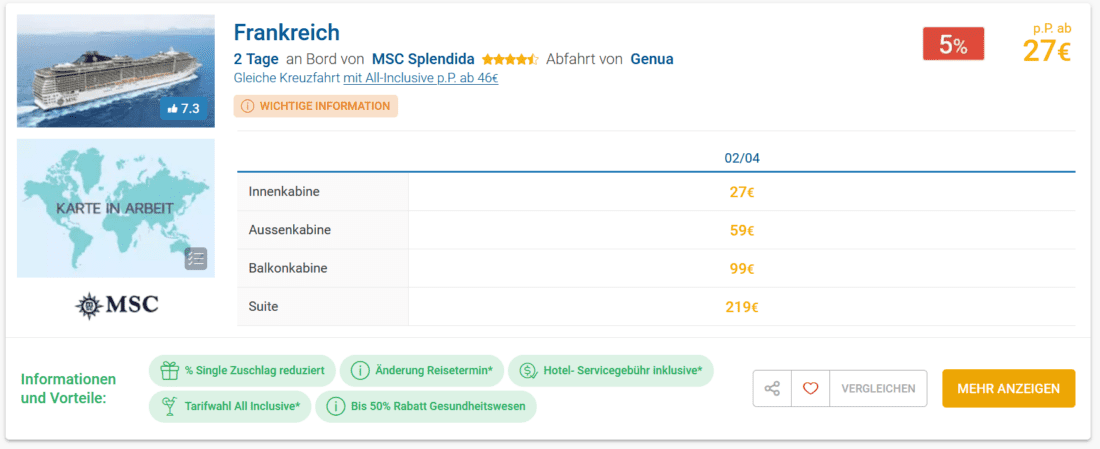The height and width of the screenshot is (449, 1100).
Task: Click the gift icon on Single Zuschlag badge
Action: click(167, 370)
